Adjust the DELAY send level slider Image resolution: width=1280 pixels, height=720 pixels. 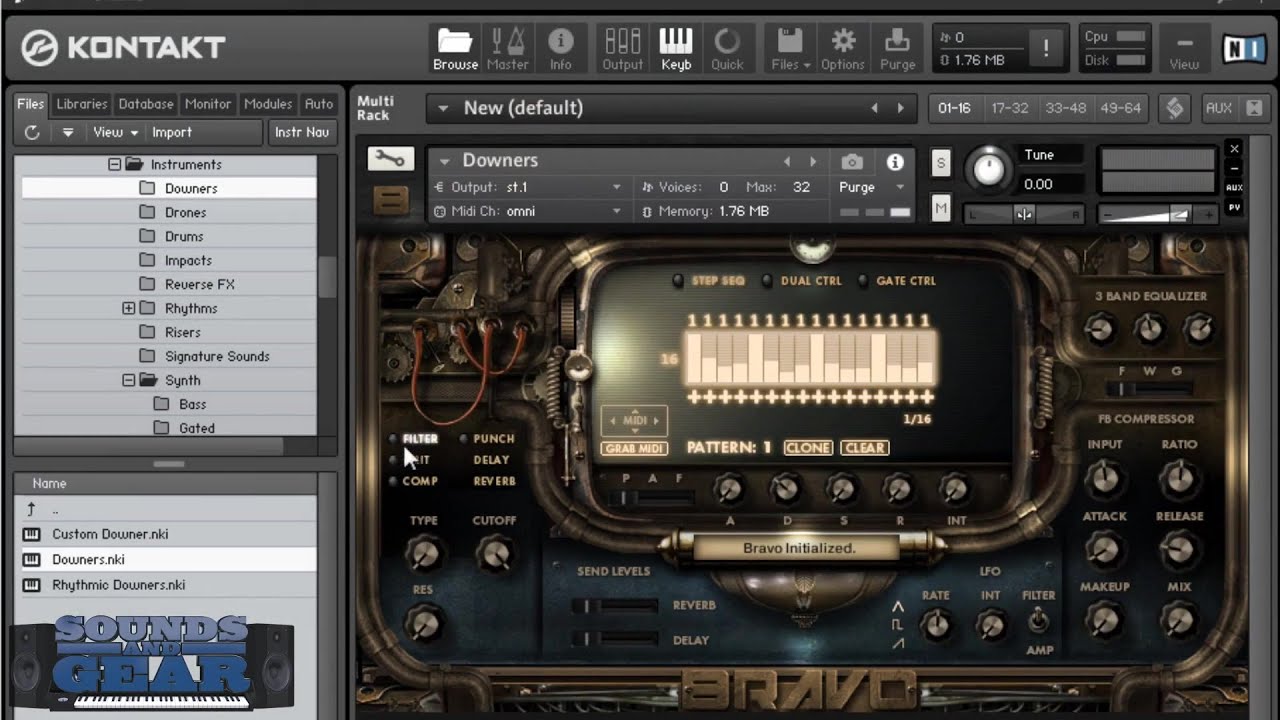[614, 639]
